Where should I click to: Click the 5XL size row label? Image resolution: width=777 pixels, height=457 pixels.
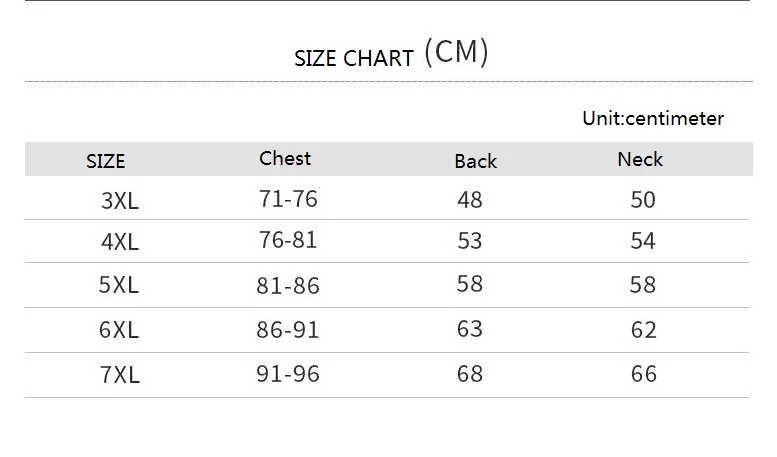(119, 285)
